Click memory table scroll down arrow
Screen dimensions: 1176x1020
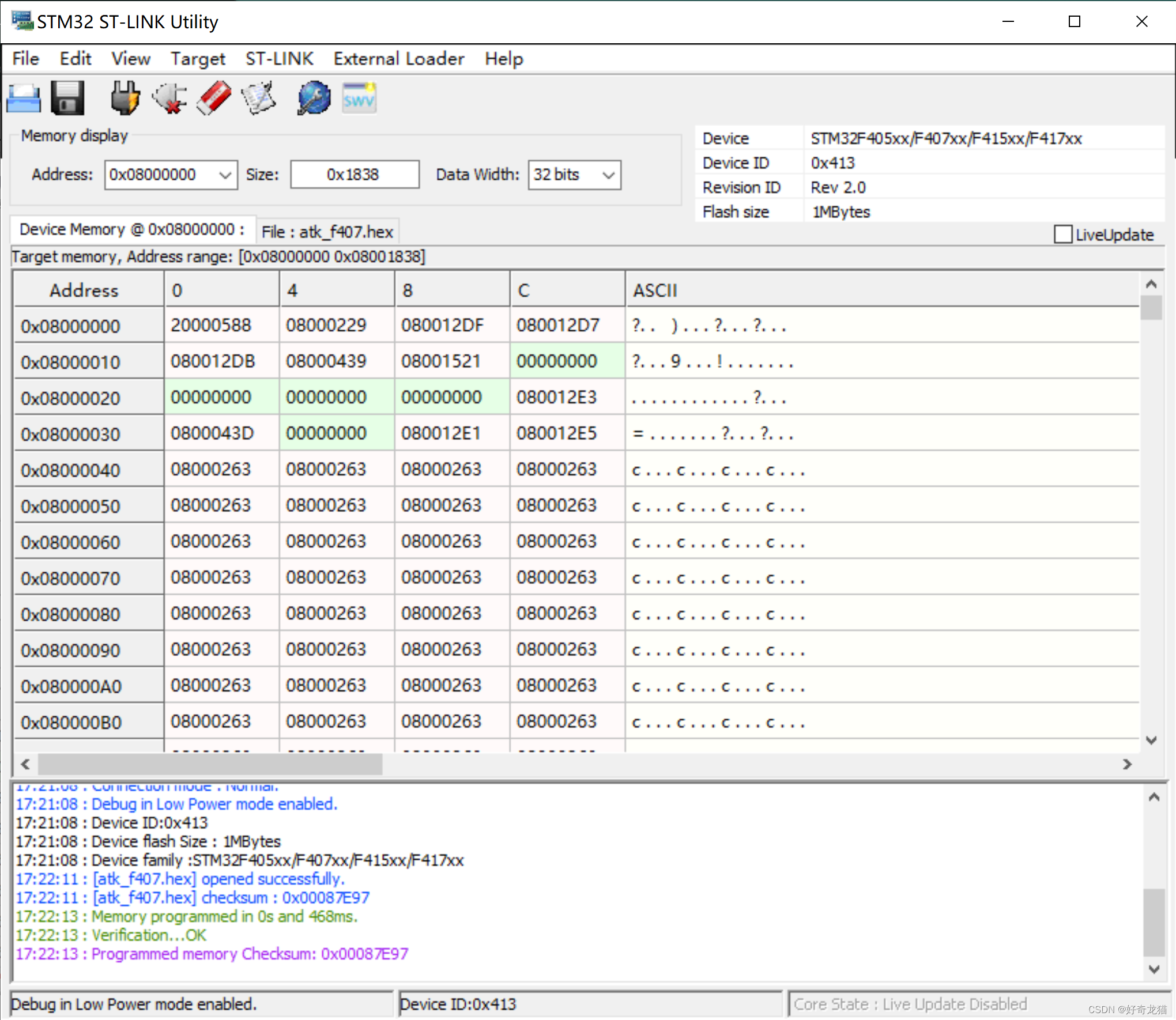pos(1151,741)
